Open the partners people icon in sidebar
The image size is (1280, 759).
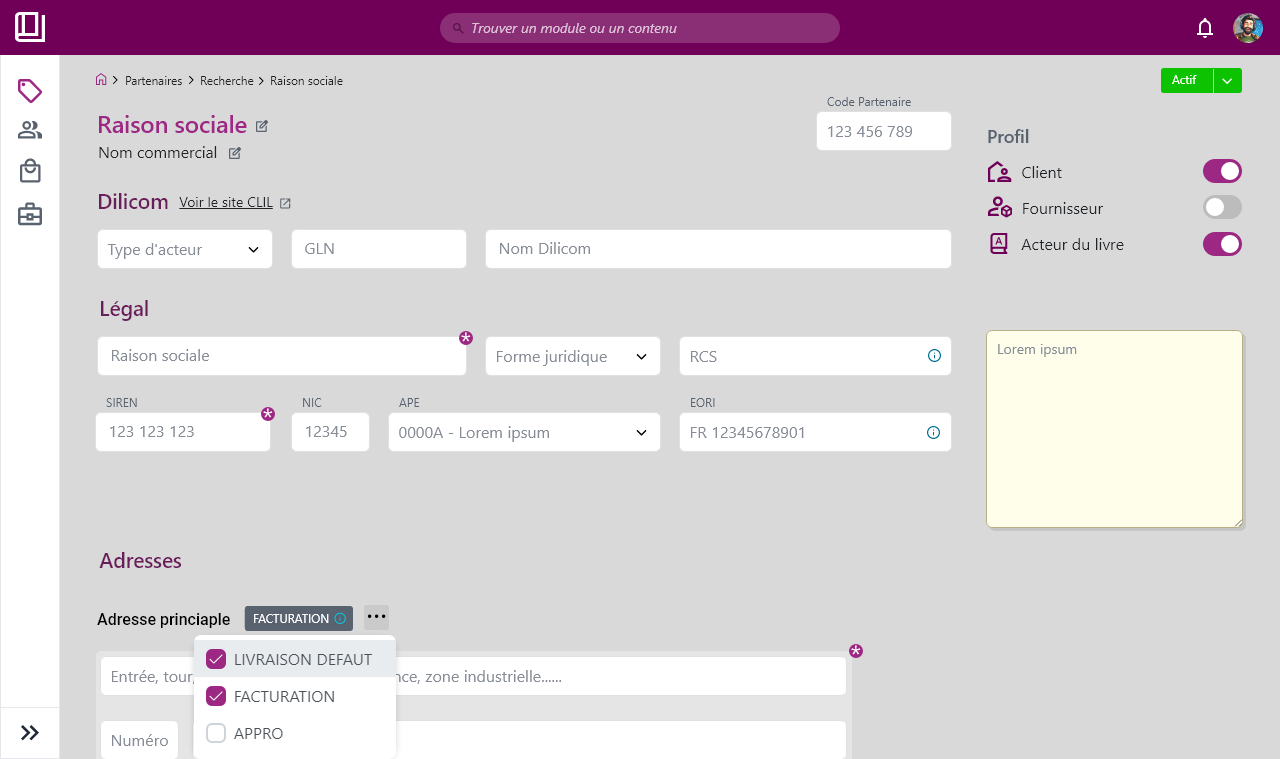30,130
